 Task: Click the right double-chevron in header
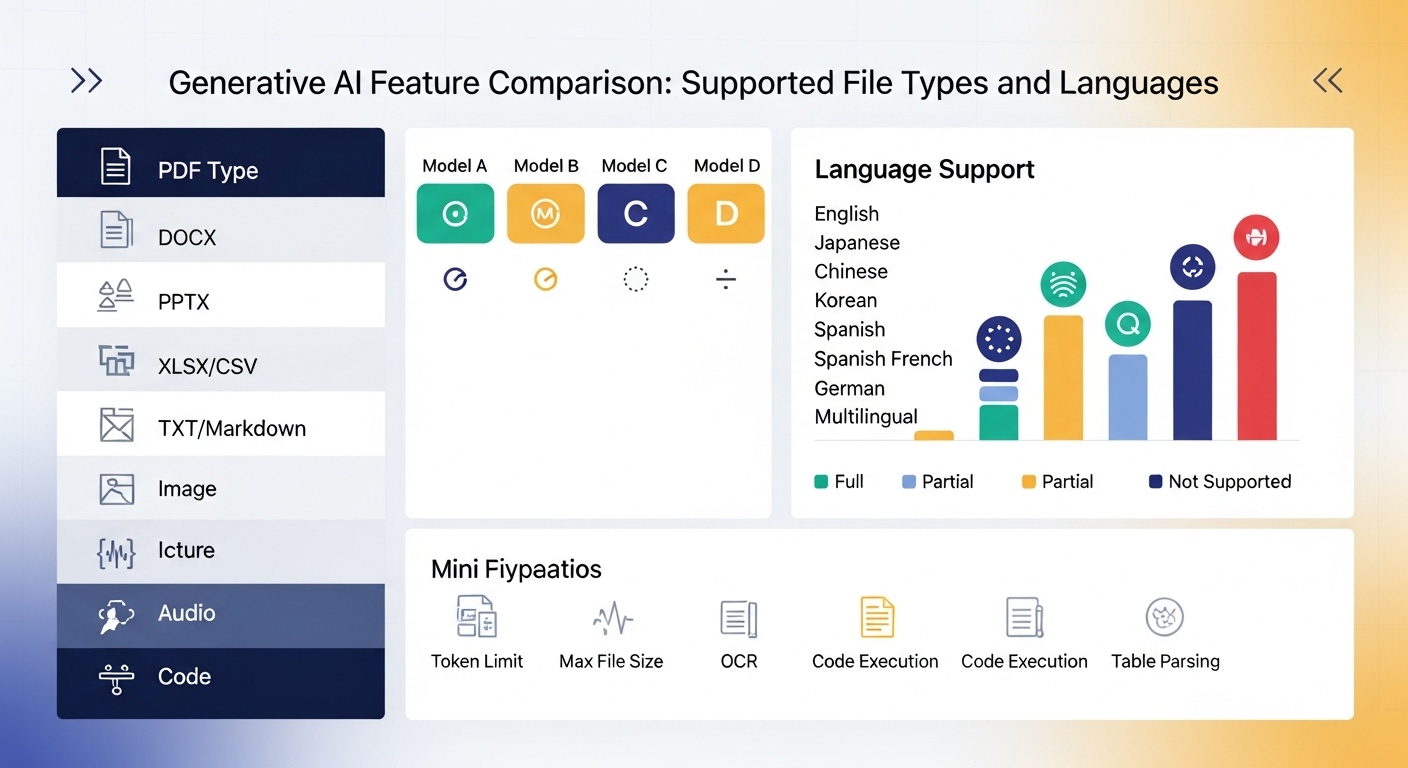(1328, 81)
